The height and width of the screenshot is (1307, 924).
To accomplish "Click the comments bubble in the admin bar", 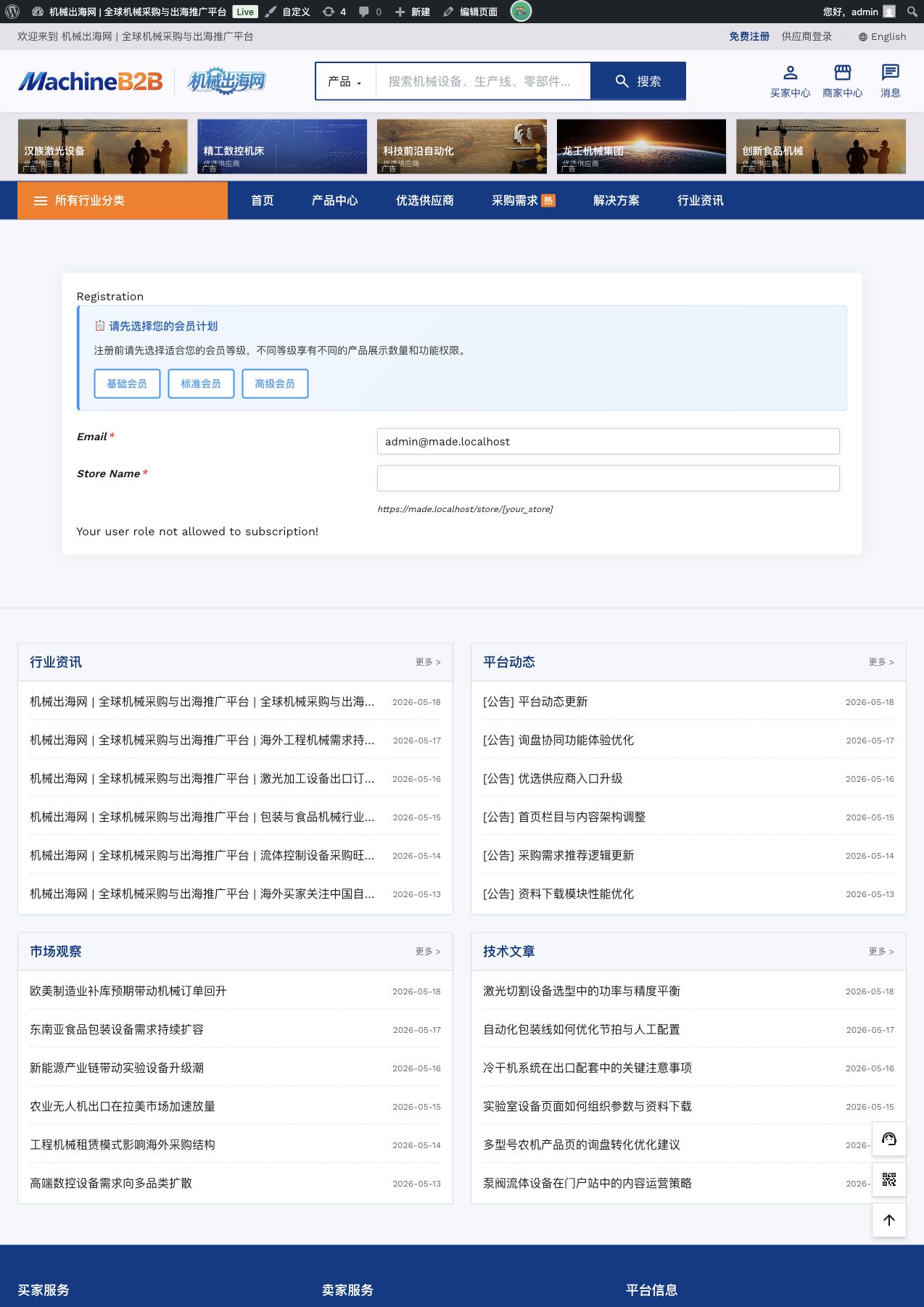I will click(370, 12).
